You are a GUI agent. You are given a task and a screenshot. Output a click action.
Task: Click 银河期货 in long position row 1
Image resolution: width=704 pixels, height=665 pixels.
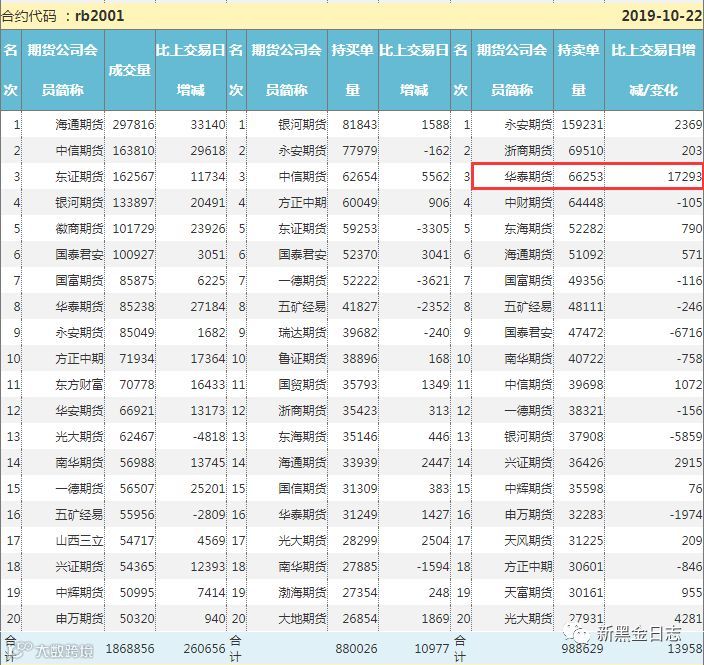(x=302, y=124)
